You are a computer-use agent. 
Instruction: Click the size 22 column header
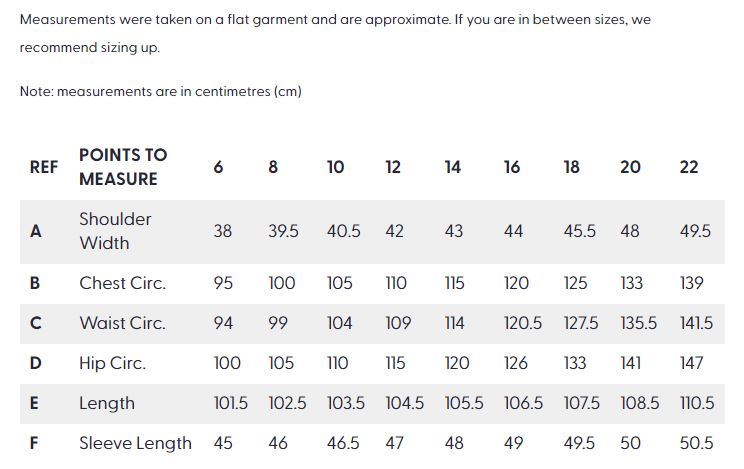click(689, 167)
